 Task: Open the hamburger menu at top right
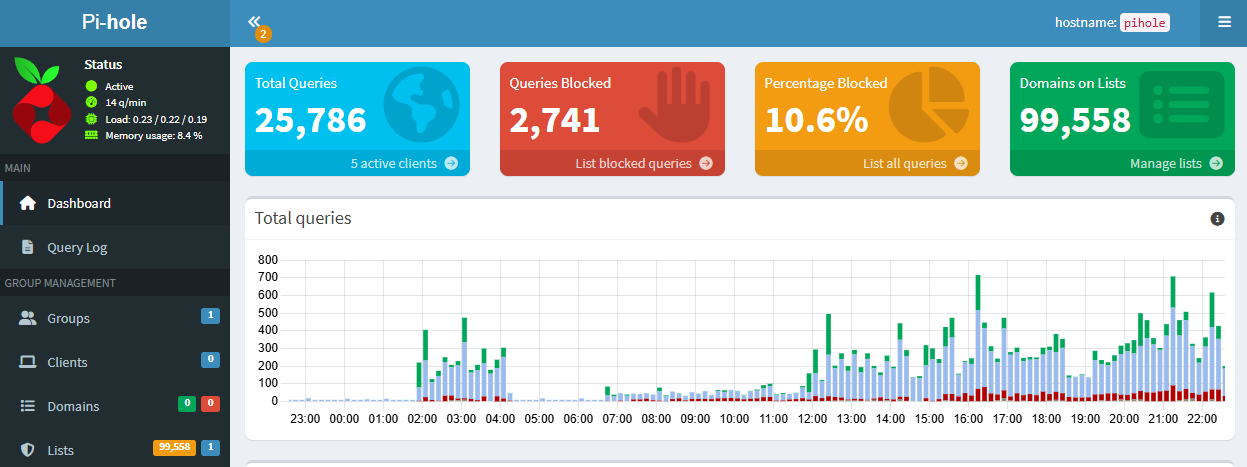1224,22
